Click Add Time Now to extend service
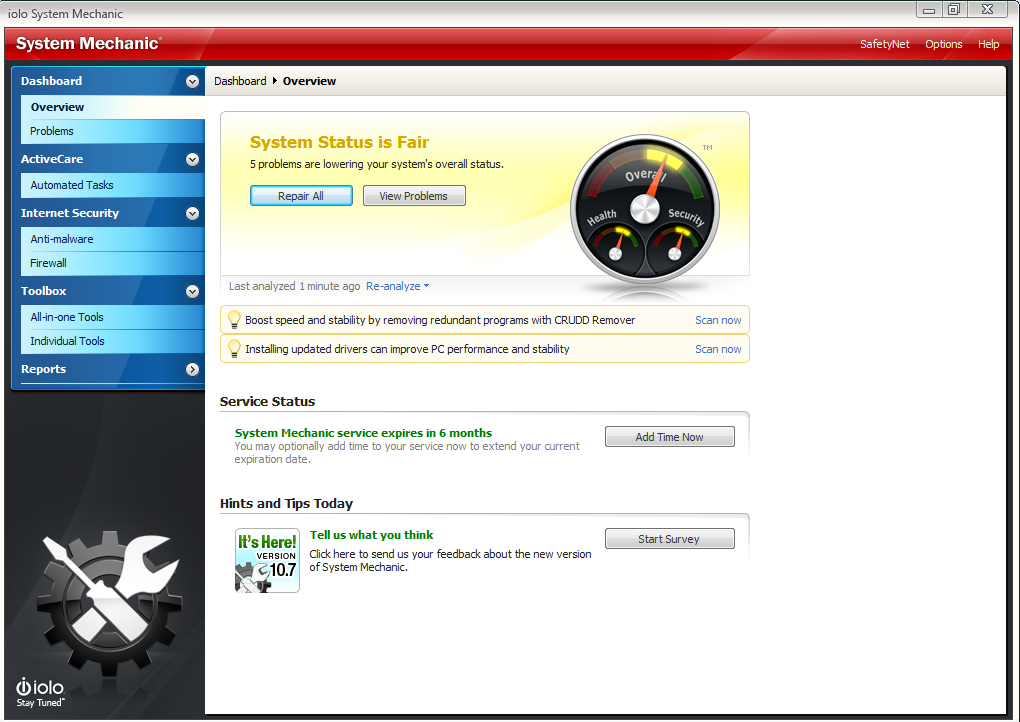1020x722 pixels. tap(669, 436)
